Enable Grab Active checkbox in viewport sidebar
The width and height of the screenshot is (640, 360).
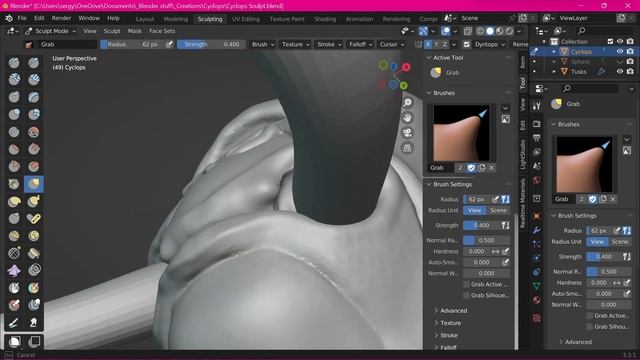pyautogui.click(x=466, y=284)
